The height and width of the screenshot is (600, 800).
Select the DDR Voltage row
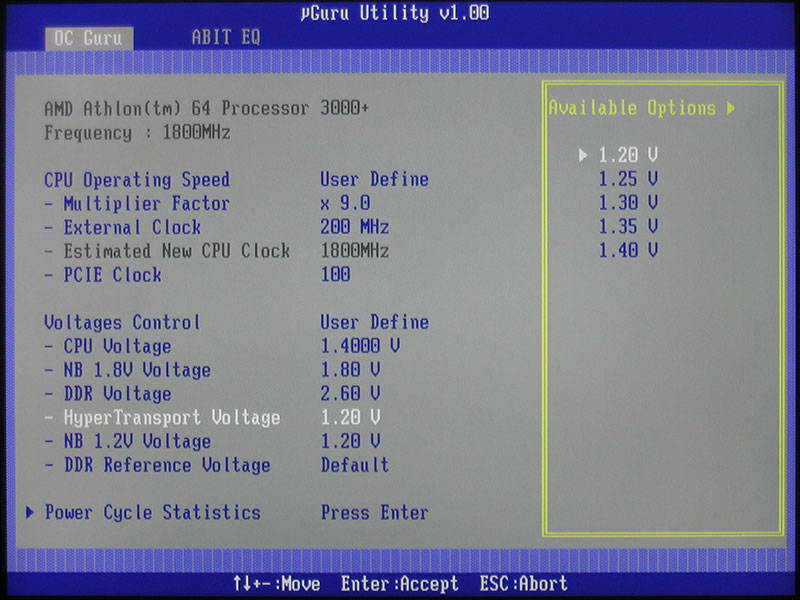pyautogui.click(x=108, y=394)
